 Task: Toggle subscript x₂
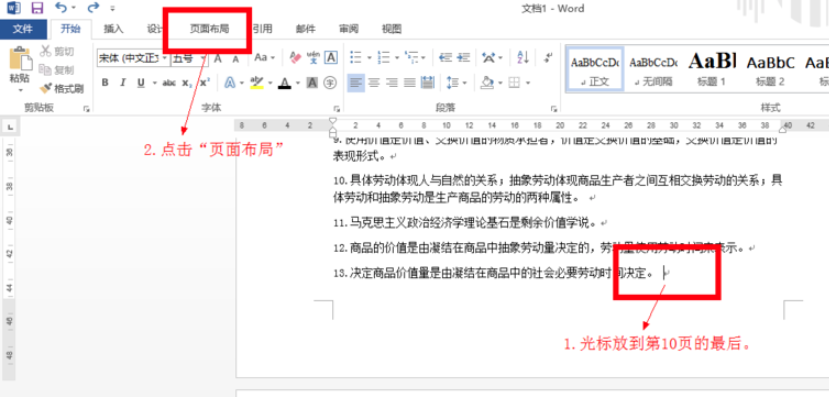(x=187, y=82)
